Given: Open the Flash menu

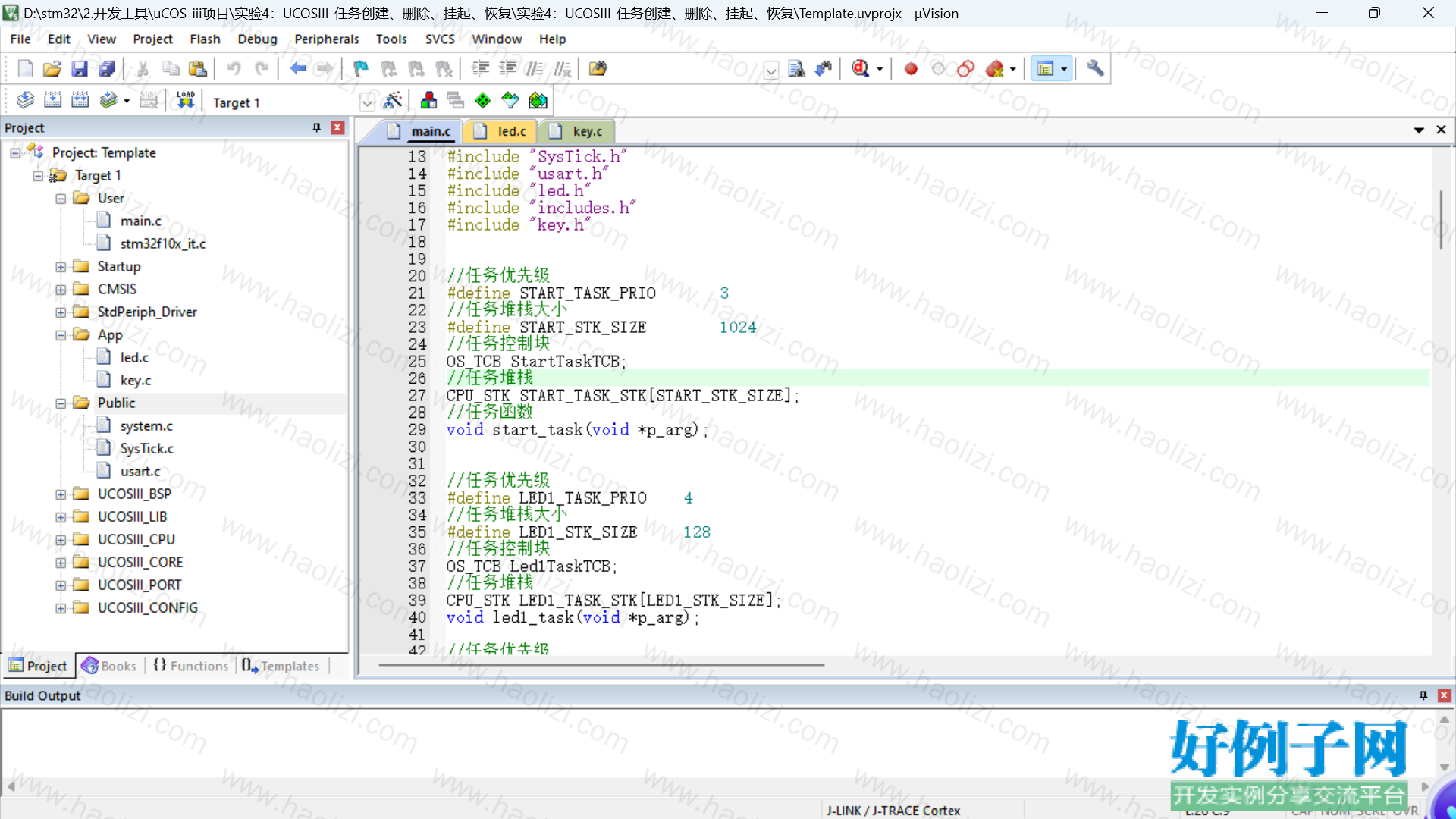Looking at the screenshot, I should coord(205,39).
